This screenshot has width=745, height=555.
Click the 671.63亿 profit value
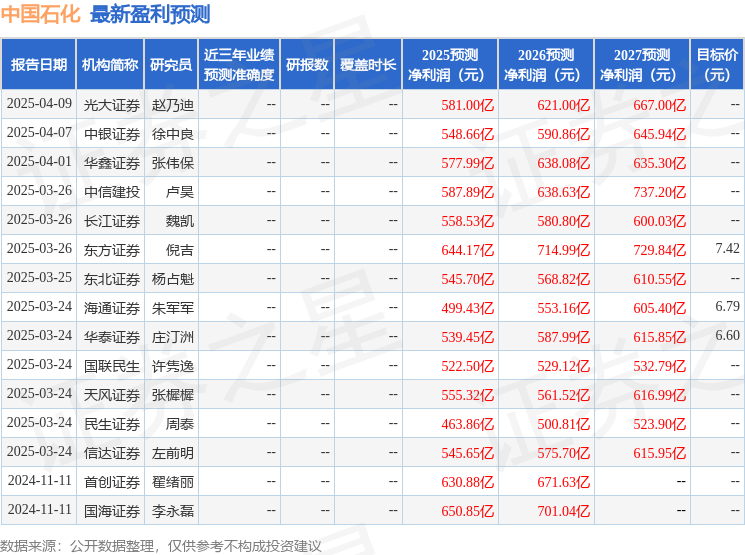564,482
